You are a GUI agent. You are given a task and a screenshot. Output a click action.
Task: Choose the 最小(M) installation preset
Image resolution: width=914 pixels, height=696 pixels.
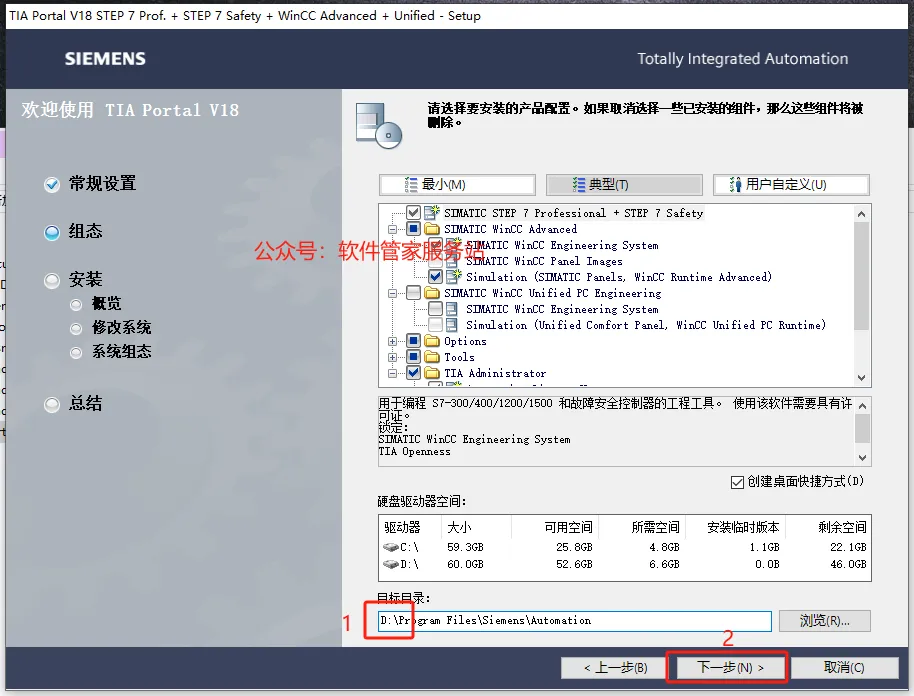pyautogui.click(x=457, y=185)
